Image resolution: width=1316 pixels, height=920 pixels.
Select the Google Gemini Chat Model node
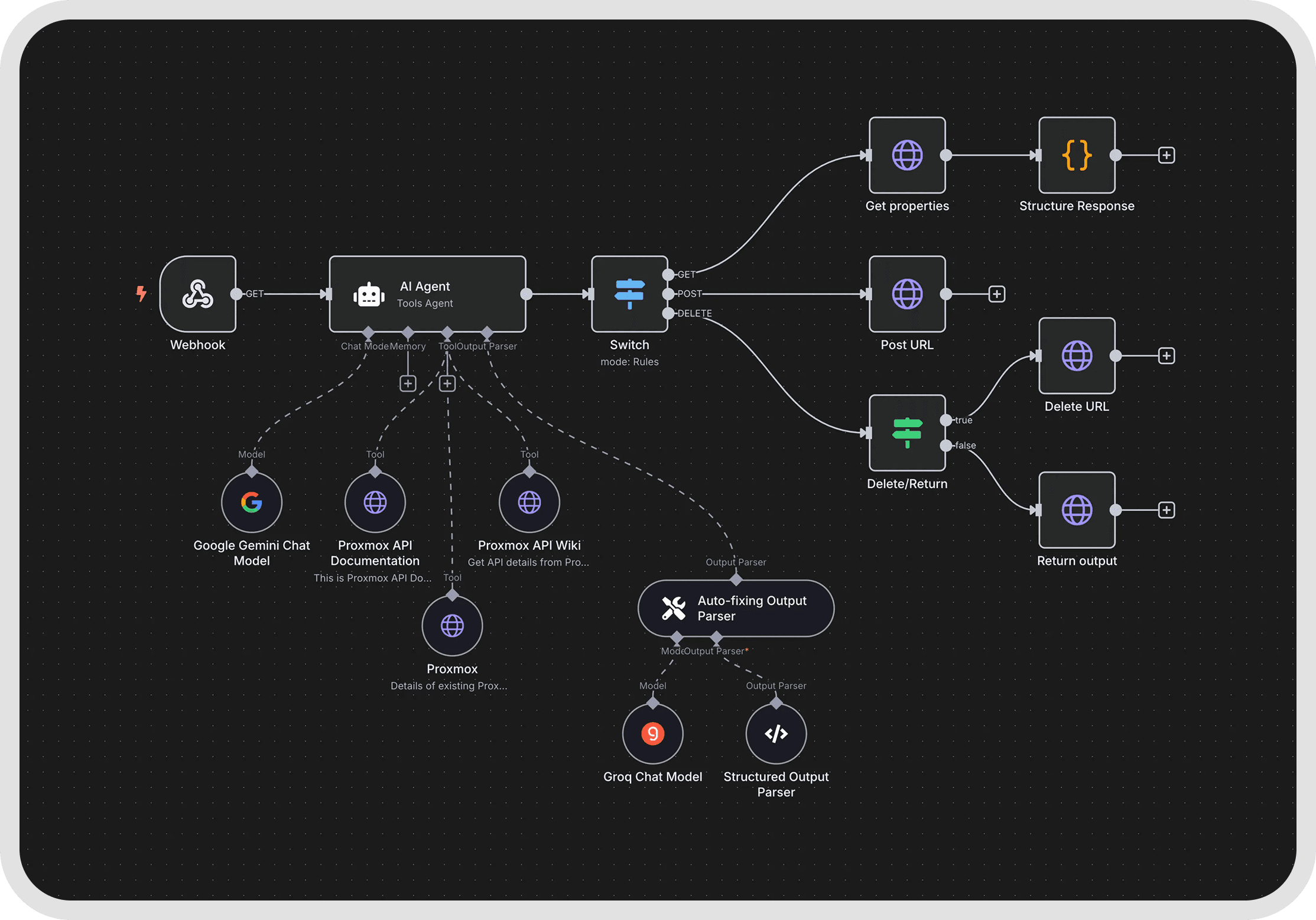click(x=252, y=502)
